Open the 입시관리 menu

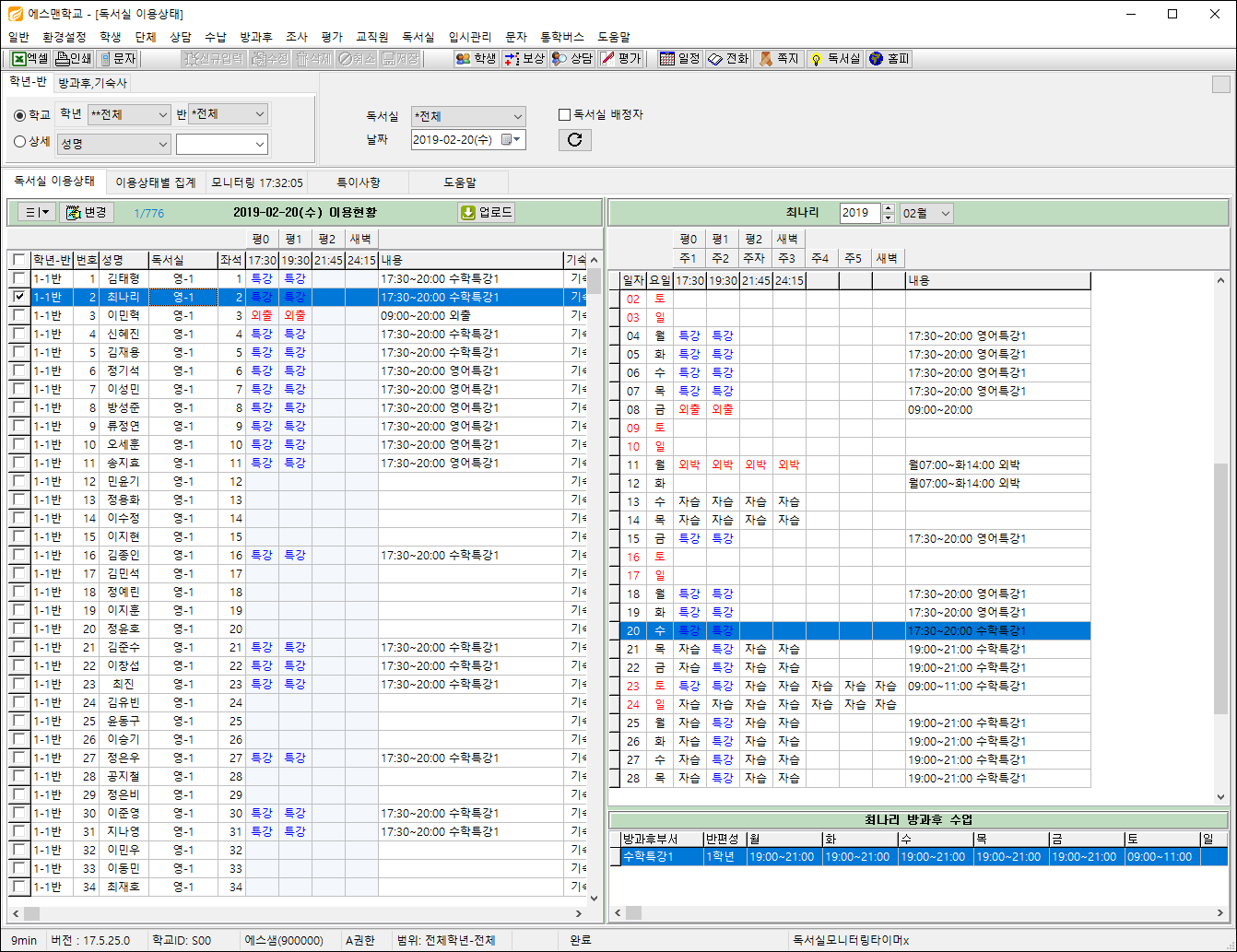click(470, 37)
